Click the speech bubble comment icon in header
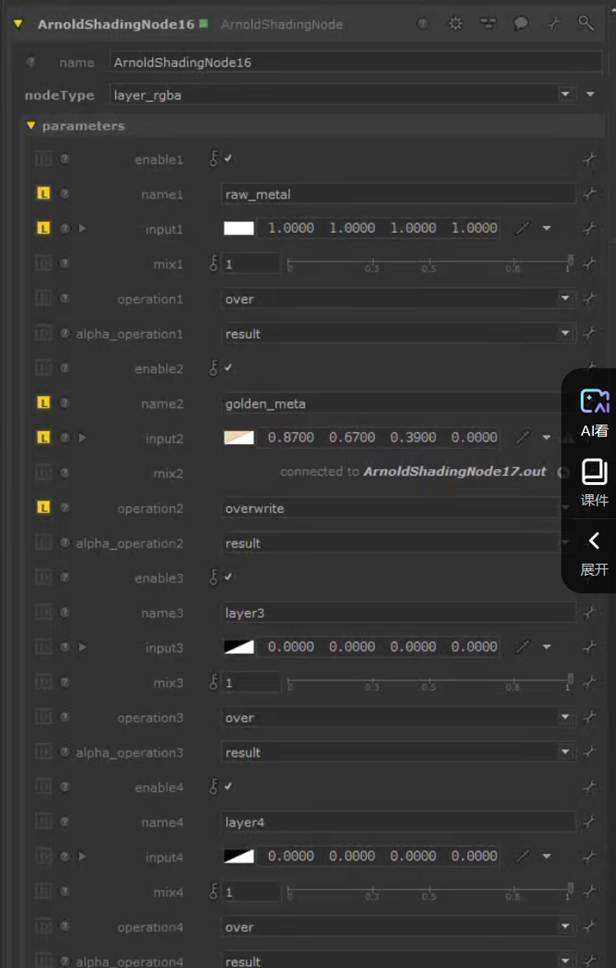The height and width of the screenshot is (968, 616). tap(520, 23)
